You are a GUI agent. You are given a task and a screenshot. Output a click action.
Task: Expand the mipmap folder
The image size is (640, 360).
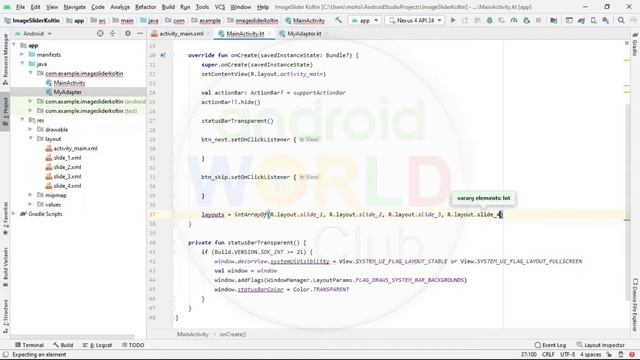coord(31,195)
